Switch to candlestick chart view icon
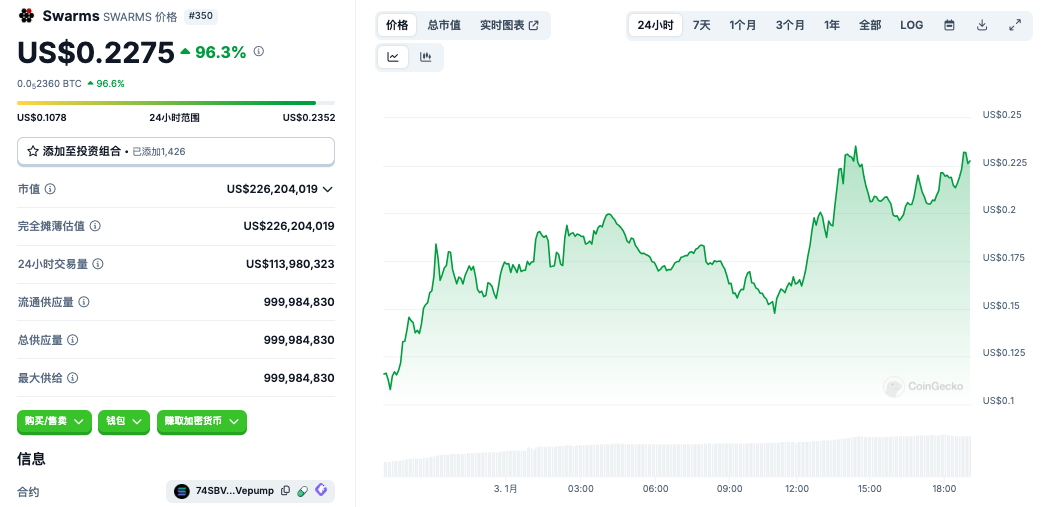Screen dimensions: 1045x507 [425, 57]
